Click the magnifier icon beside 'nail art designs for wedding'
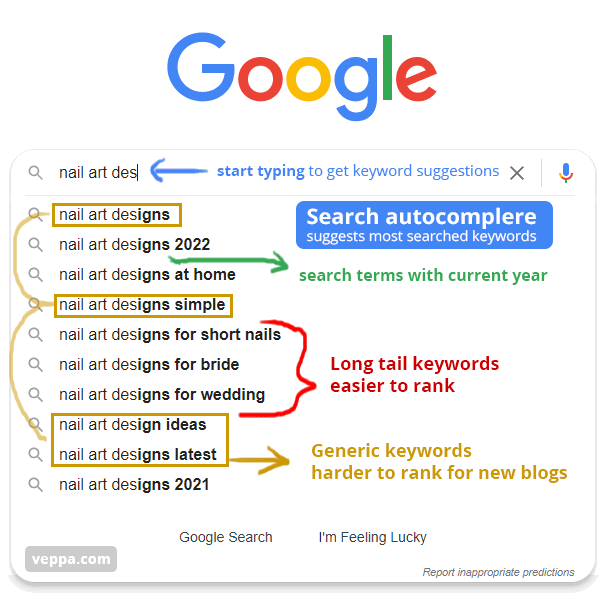 click(x=36, y=395)
